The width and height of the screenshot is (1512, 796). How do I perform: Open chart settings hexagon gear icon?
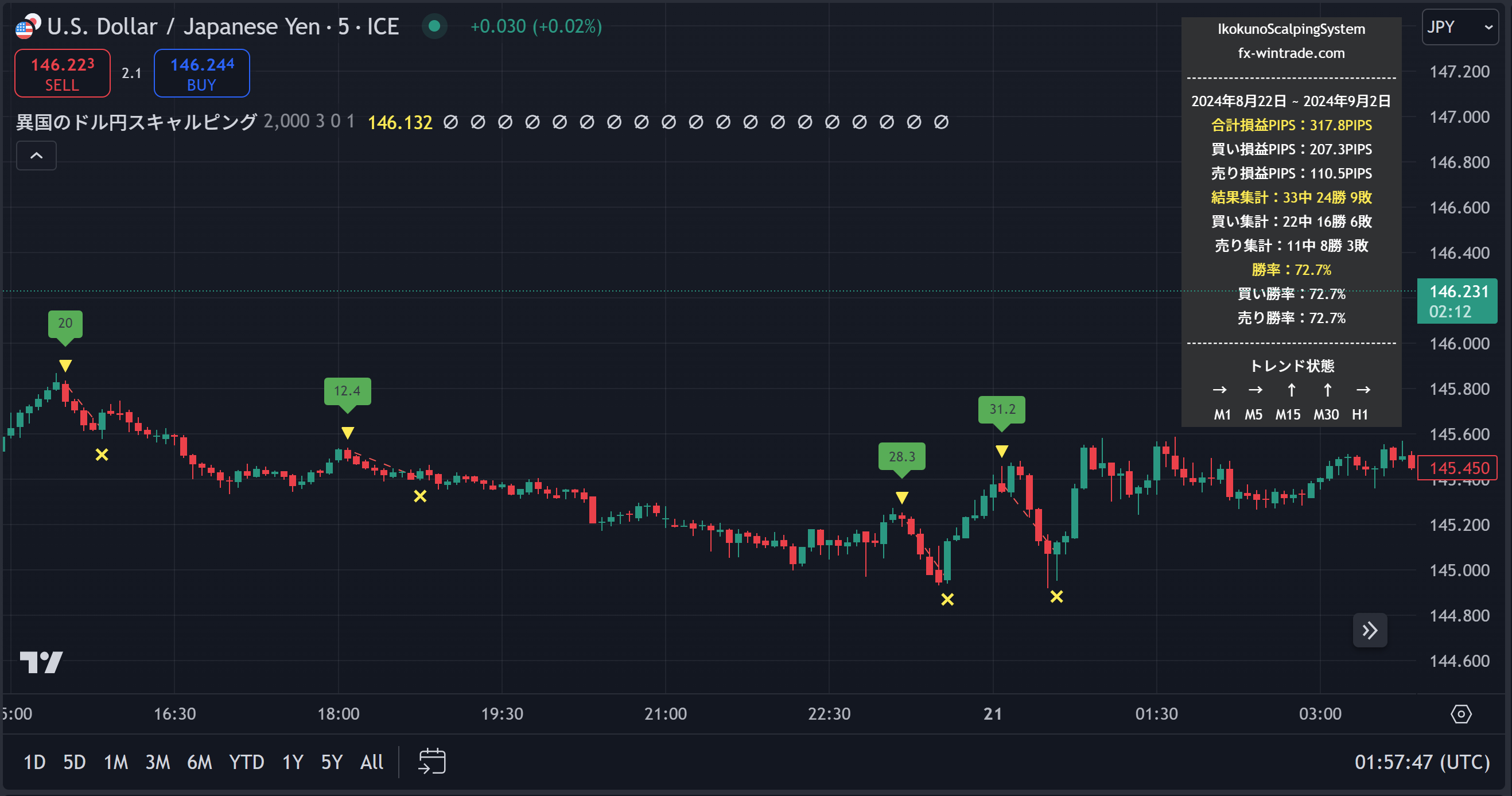[1460, 715]
